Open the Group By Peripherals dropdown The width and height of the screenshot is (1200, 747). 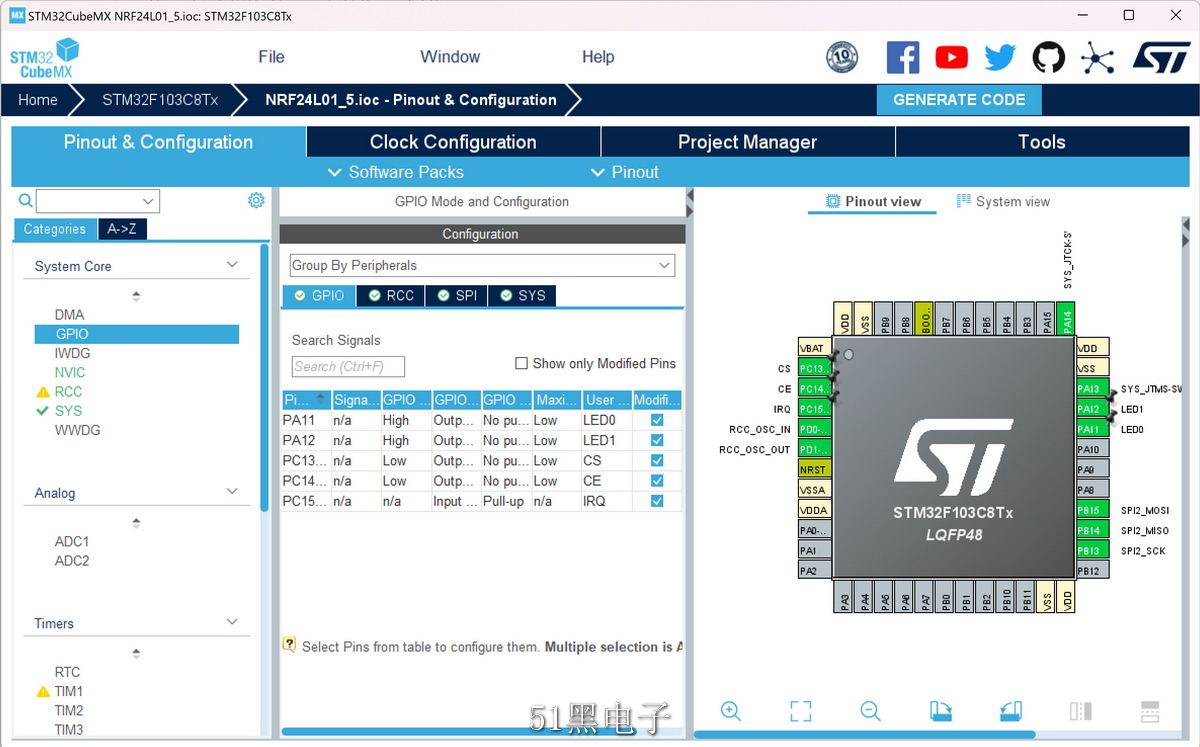[x=482, y=265]
